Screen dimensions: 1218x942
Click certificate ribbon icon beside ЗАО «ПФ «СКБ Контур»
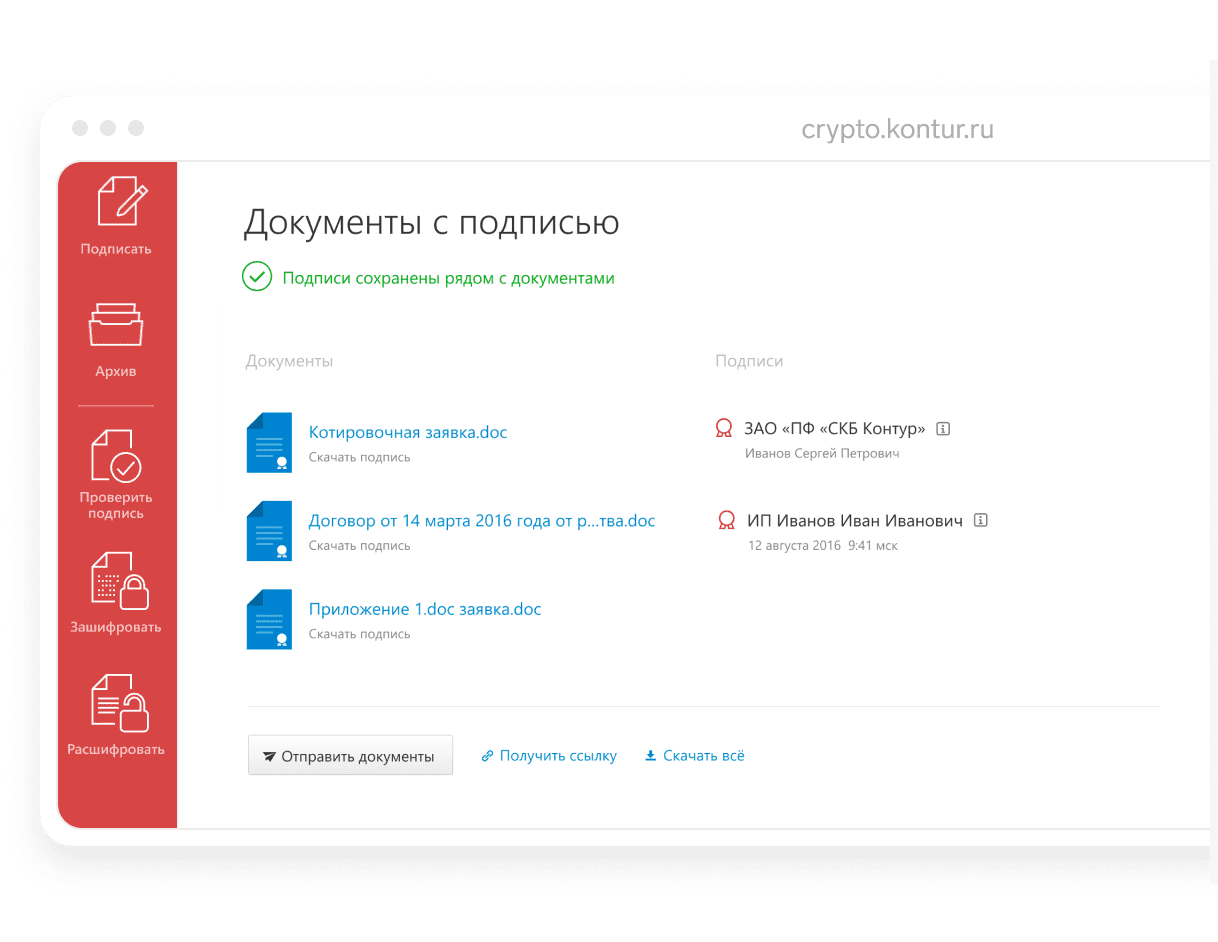point(724,429)
